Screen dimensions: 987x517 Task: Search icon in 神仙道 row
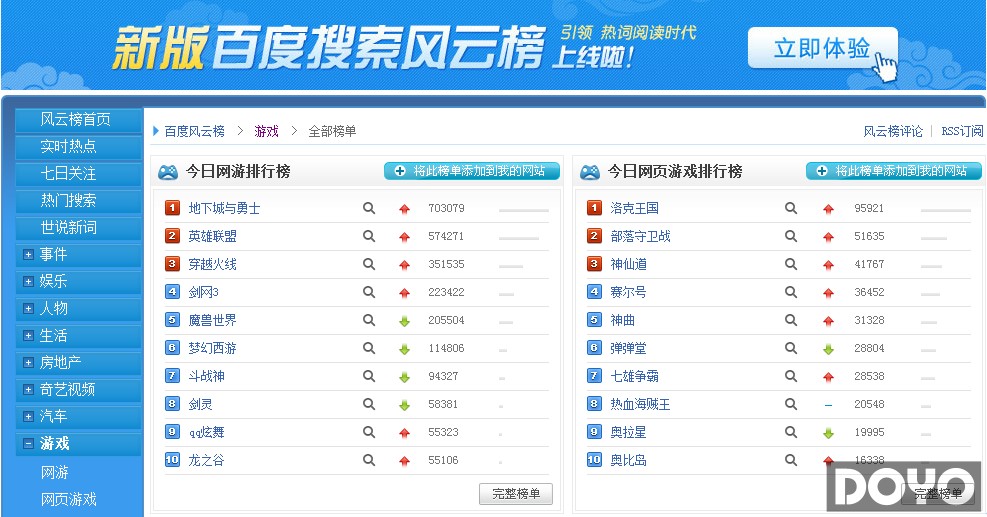pyautogui.click(x=791, y=264)
